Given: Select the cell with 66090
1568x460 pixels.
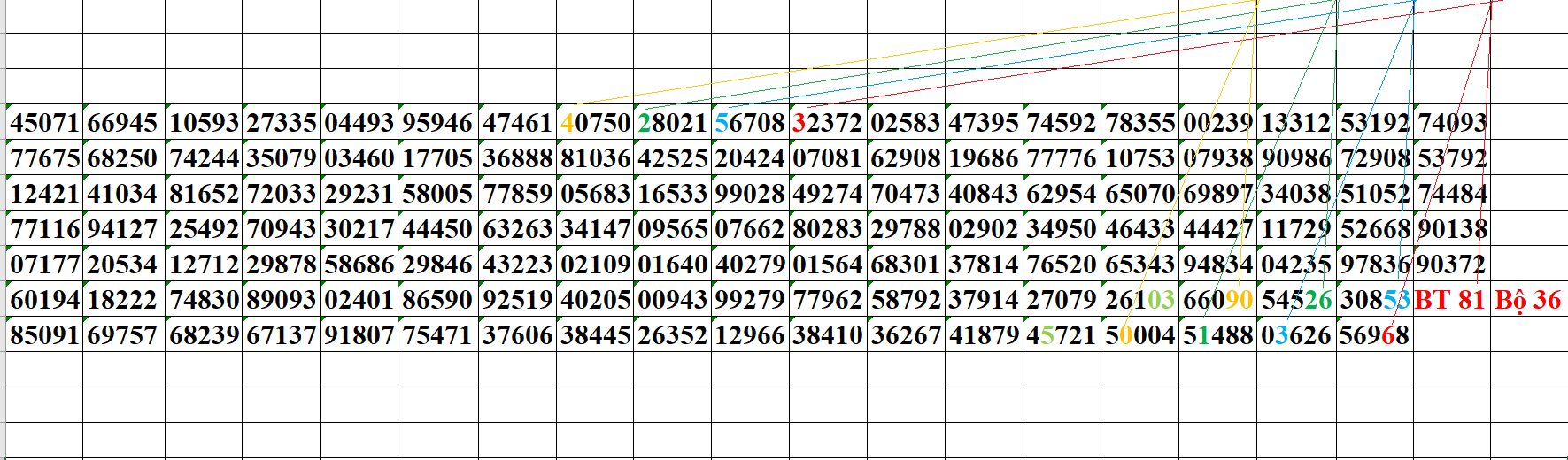Looking at the screenshot, I should point(1217,300).
